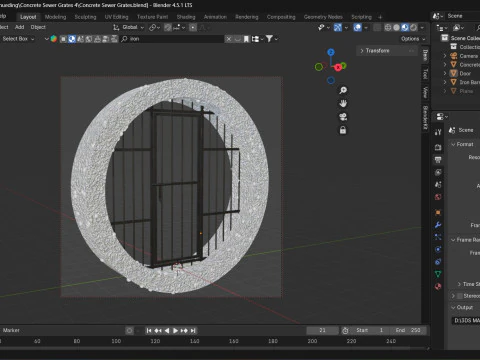
Task: Open the Render properties tab
Action: click(438, 147)
